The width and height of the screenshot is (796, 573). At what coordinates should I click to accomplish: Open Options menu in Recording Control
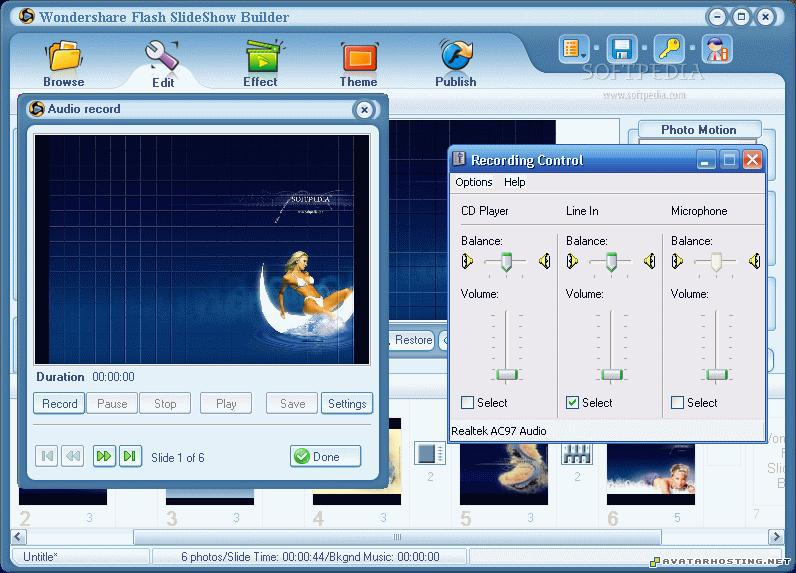pos(474,182)
